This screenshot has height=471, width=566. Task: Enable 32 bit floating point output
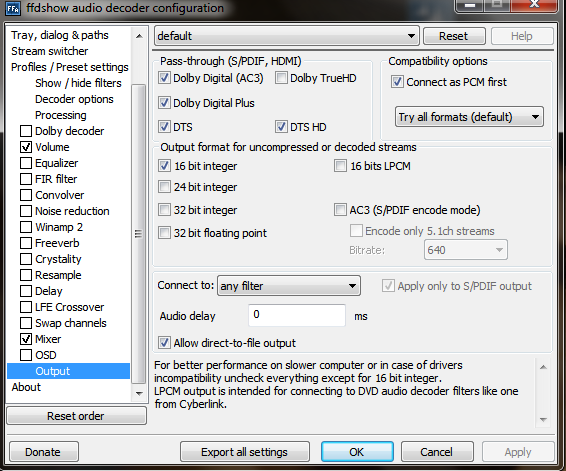164,233
